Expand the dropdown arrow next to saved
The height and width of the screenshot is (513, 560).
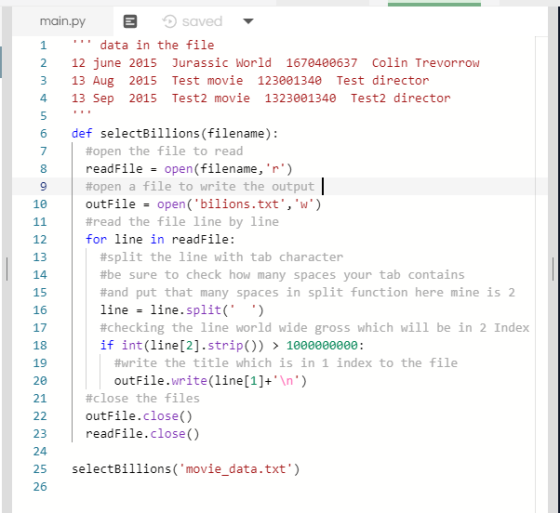pos(248,21)
